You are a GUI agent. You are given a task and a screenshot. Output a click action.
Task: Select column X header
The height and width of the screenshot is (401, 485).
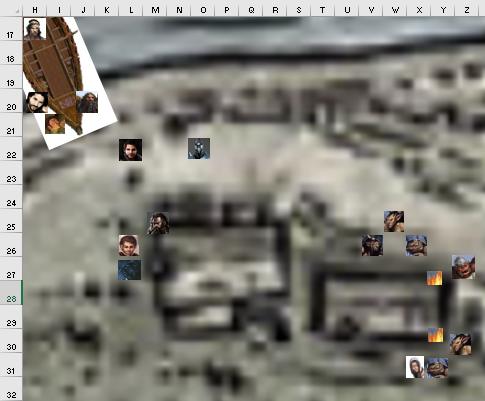point(419,10)
